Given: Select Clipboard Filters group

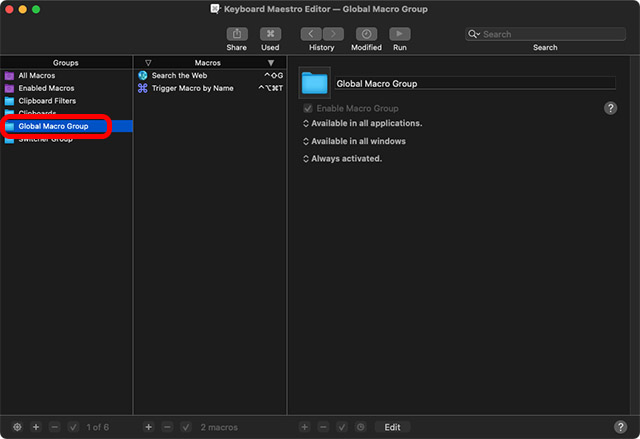Looking at the screenshot, I should (66, 101).
